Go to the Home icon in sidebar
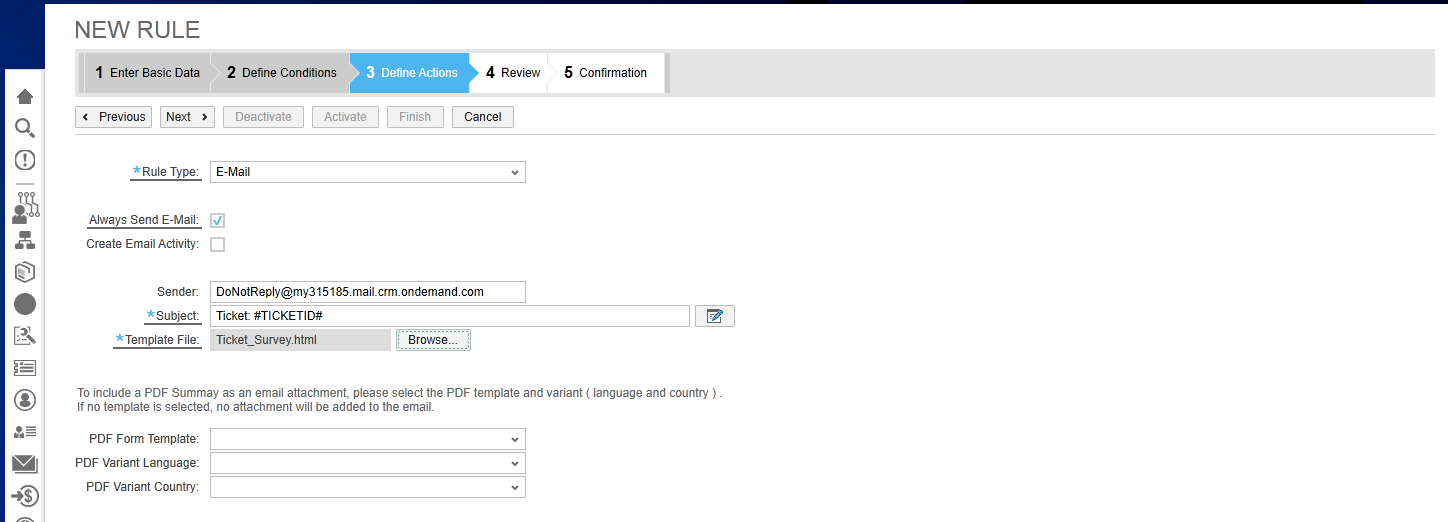 pos(25,96)
